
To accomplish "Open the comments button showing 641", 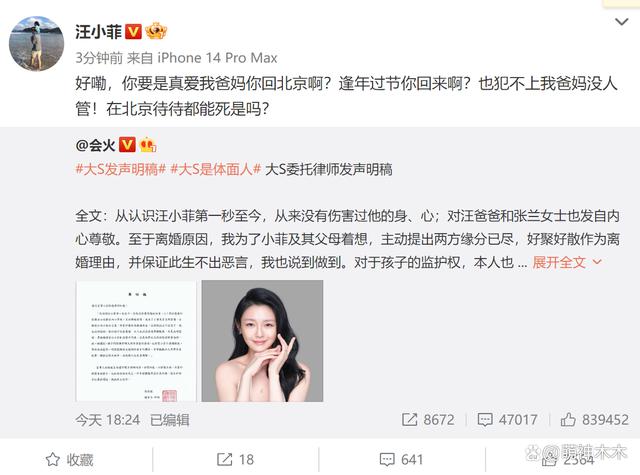I will [x=401, y=460].
